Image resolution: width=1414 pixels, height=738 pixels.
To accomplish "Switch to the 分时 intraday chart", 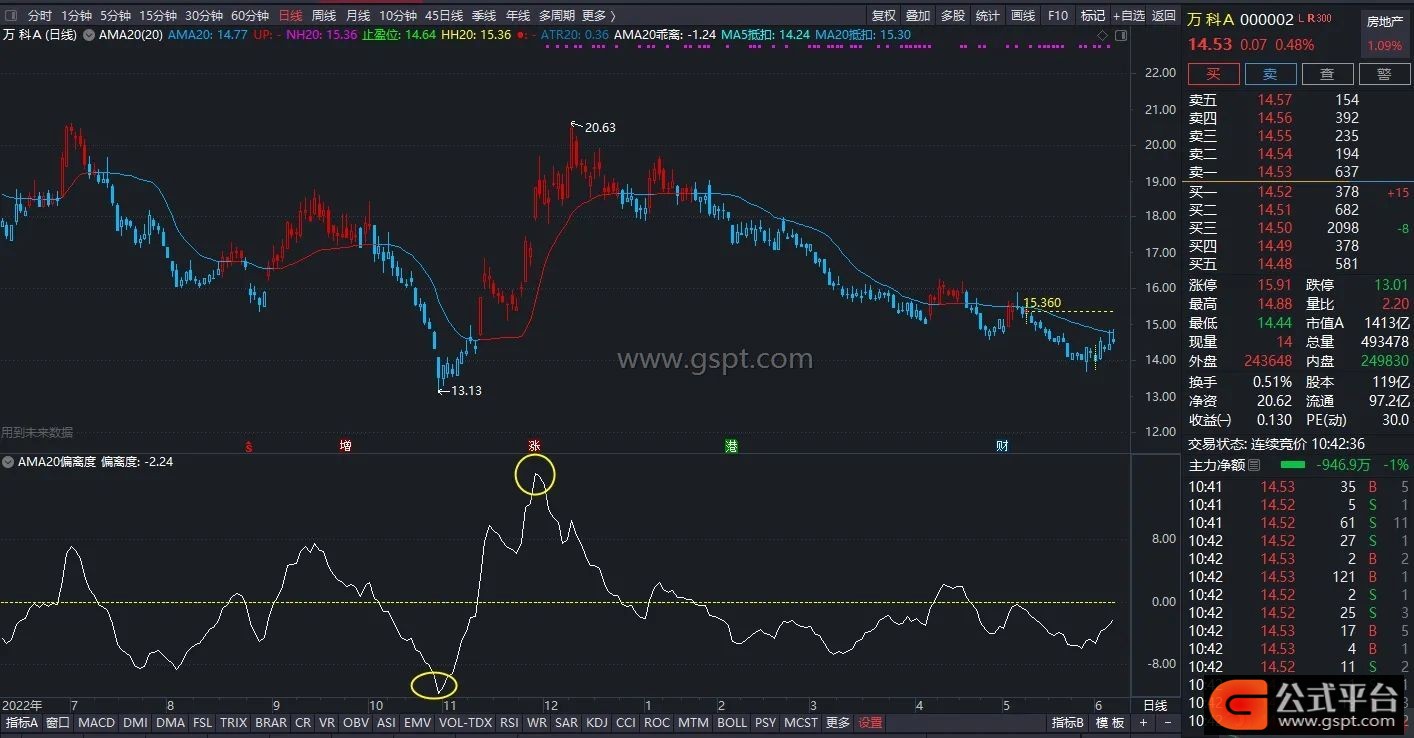I will click(40, 15).
